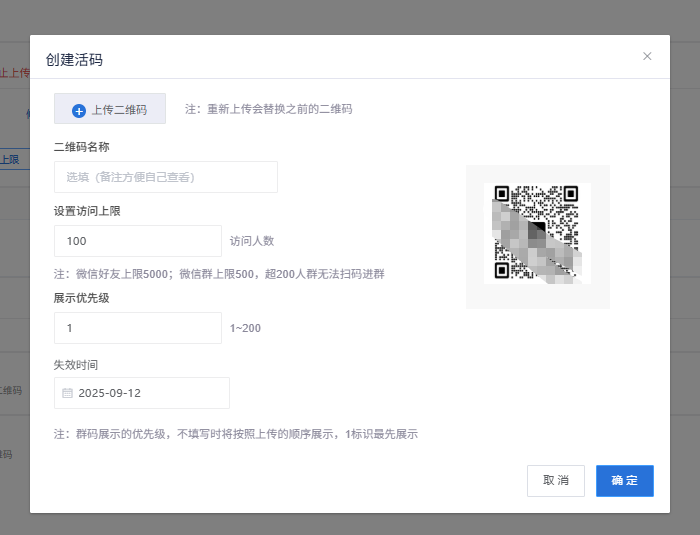The width and height of the screenshot is (700, 535).
Task: Click the 设置访问上限 label
Action: [87, 211]
